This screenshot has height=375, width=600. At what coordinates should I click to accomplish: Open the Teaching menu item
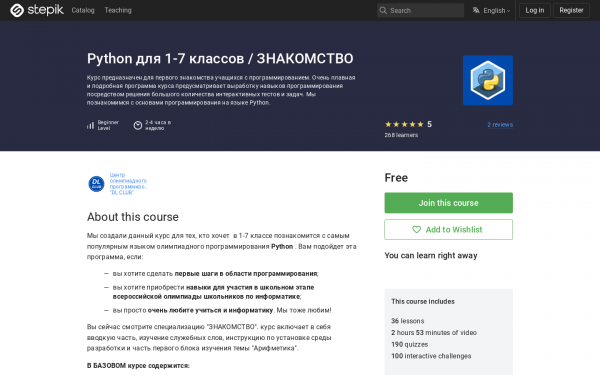(x=118, y=10)
